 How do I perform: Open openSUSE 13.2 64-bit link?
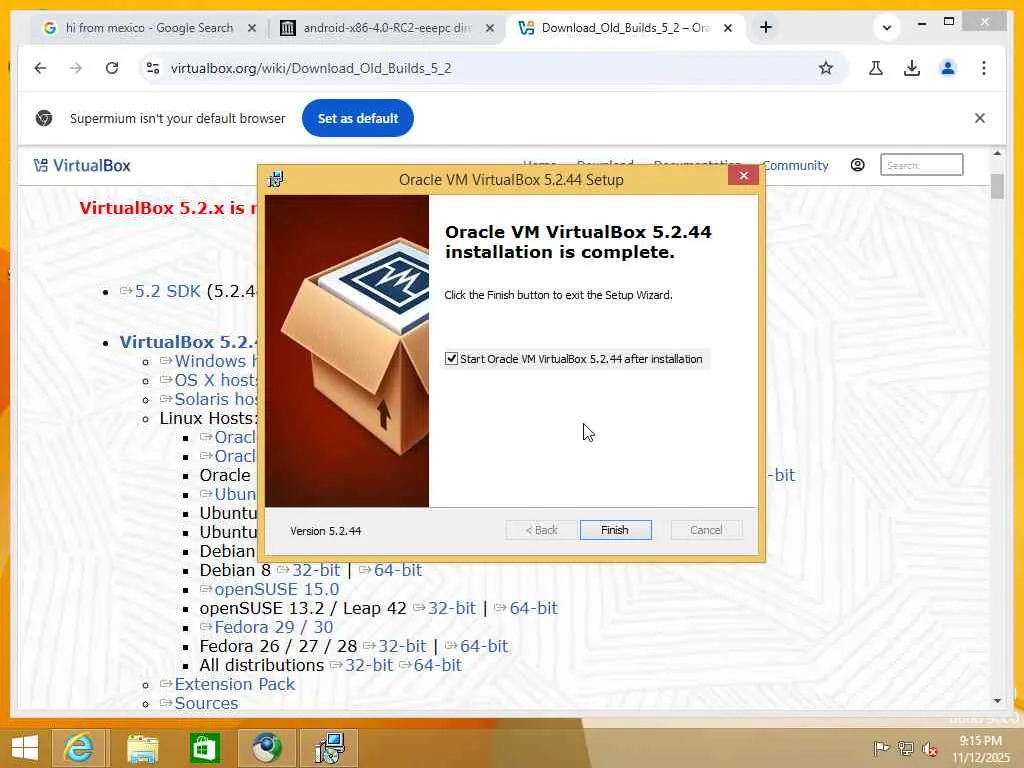(x=533, y=608)
